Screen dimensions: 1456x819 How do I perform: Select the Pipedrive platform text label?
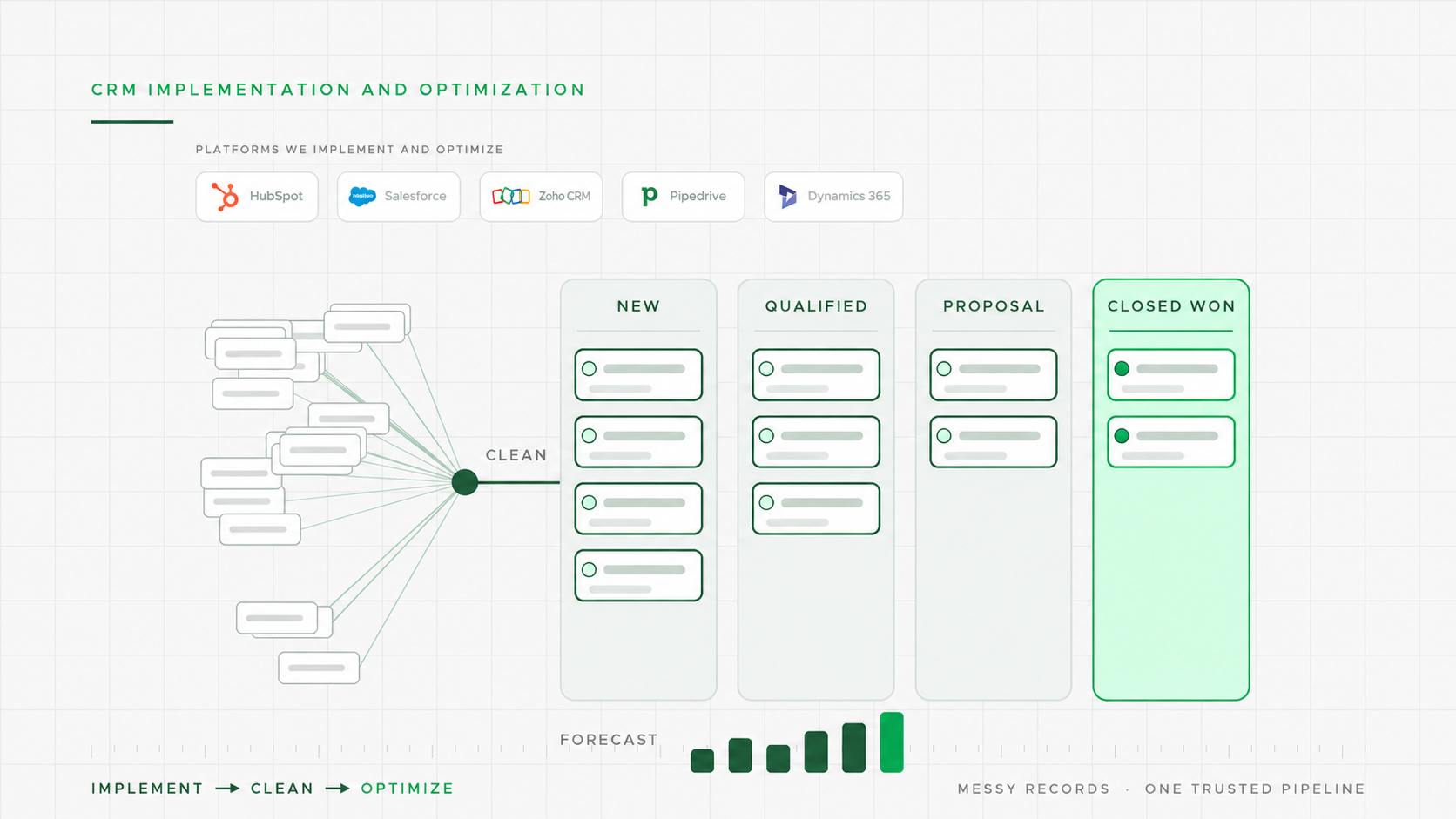[x=698, y=197]
